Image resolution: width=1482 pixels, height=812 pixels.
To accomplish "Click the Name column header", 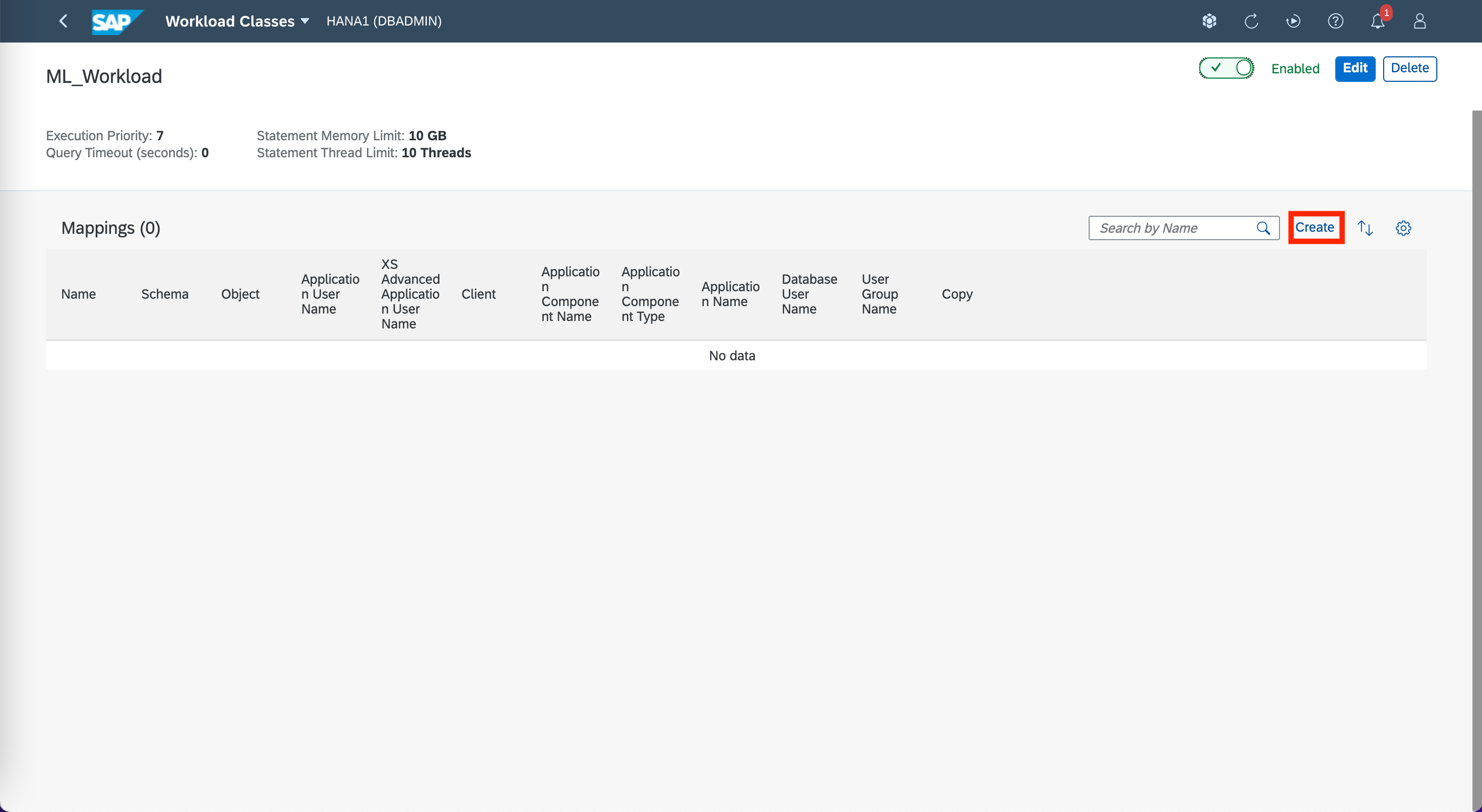I will (x=78, y=294).
